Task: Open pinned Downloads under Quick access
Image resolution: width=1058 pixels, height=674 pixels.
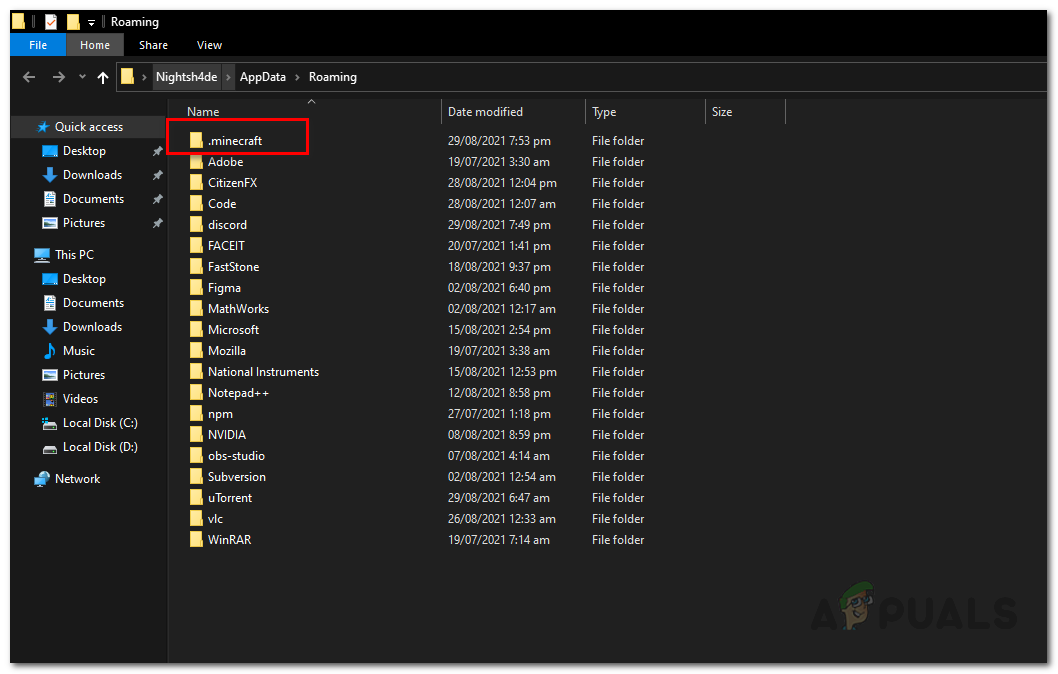Action: click(92, 175)
